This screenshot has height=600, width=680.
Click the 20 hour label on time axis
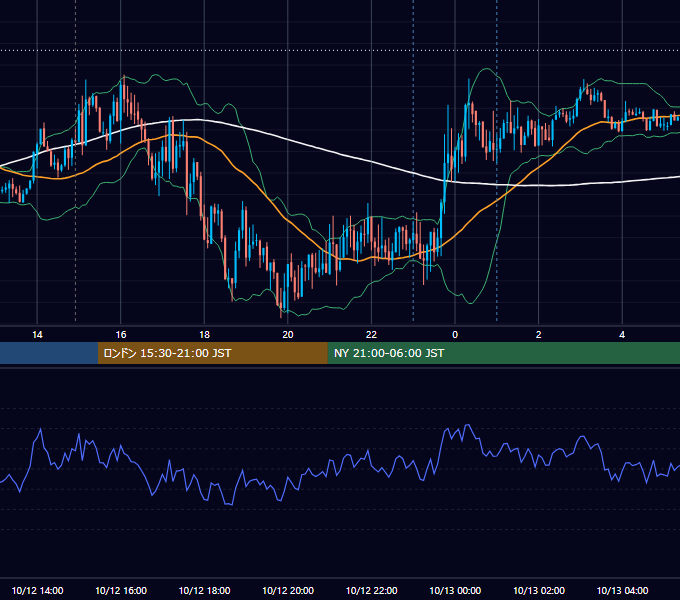288,335
